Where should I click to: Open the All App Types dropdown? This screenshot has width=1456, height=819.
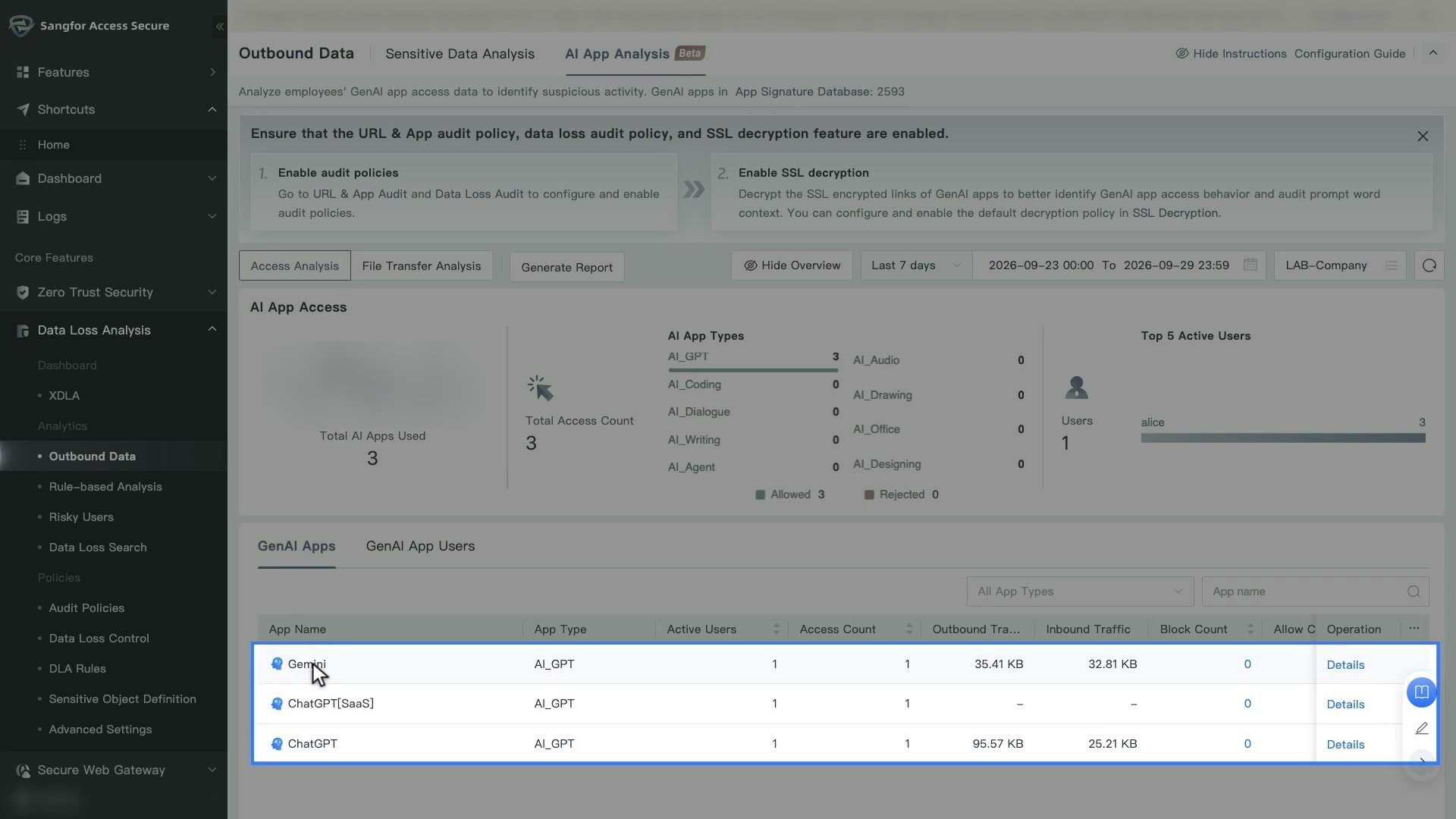tap(1080, 591)
